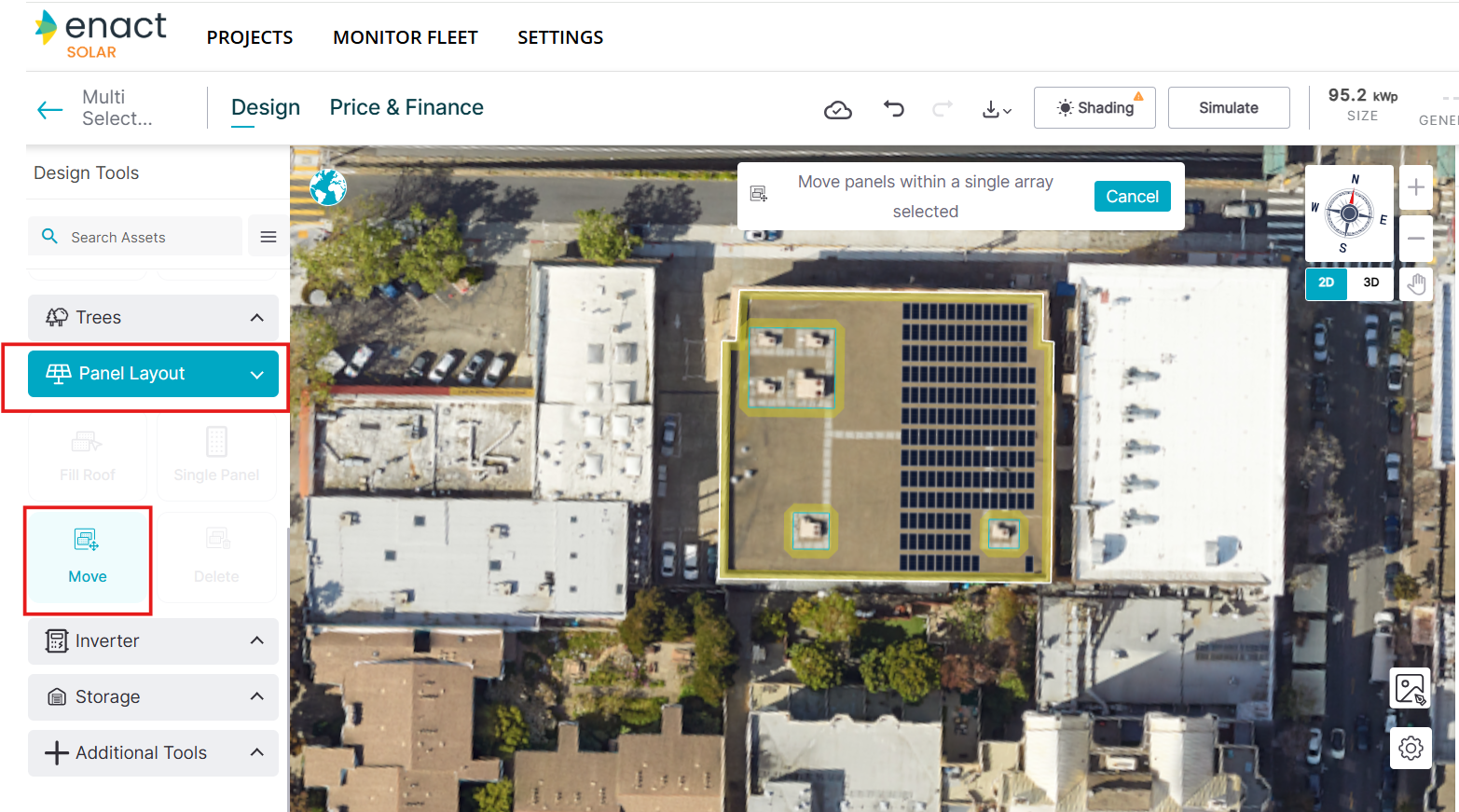The height and width of the screenshot is (812, 1459).
Task: Open the download options dropdown
Action: (x=996, y=110)
